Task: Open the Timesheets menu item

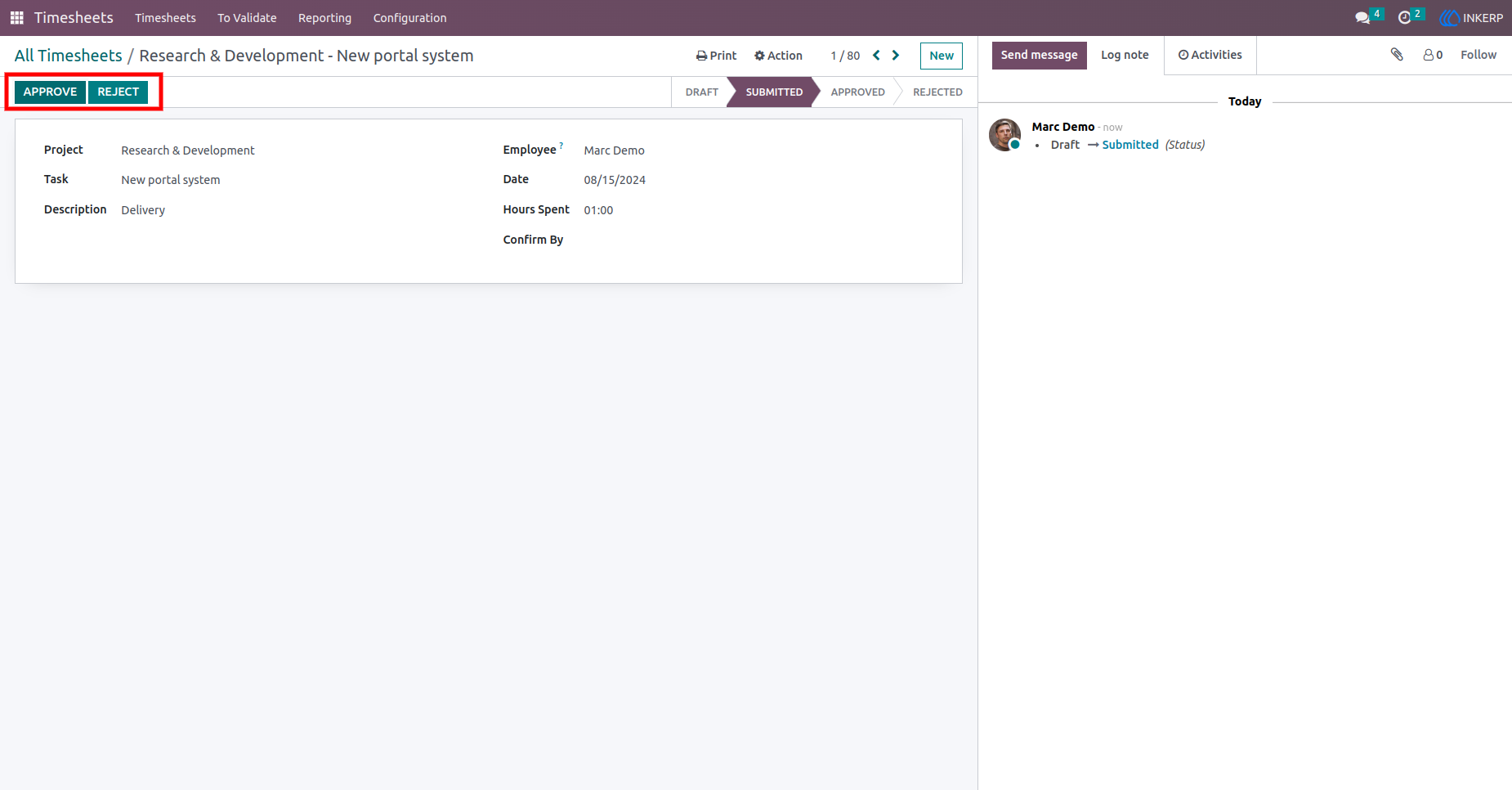Action: point(165,18)
